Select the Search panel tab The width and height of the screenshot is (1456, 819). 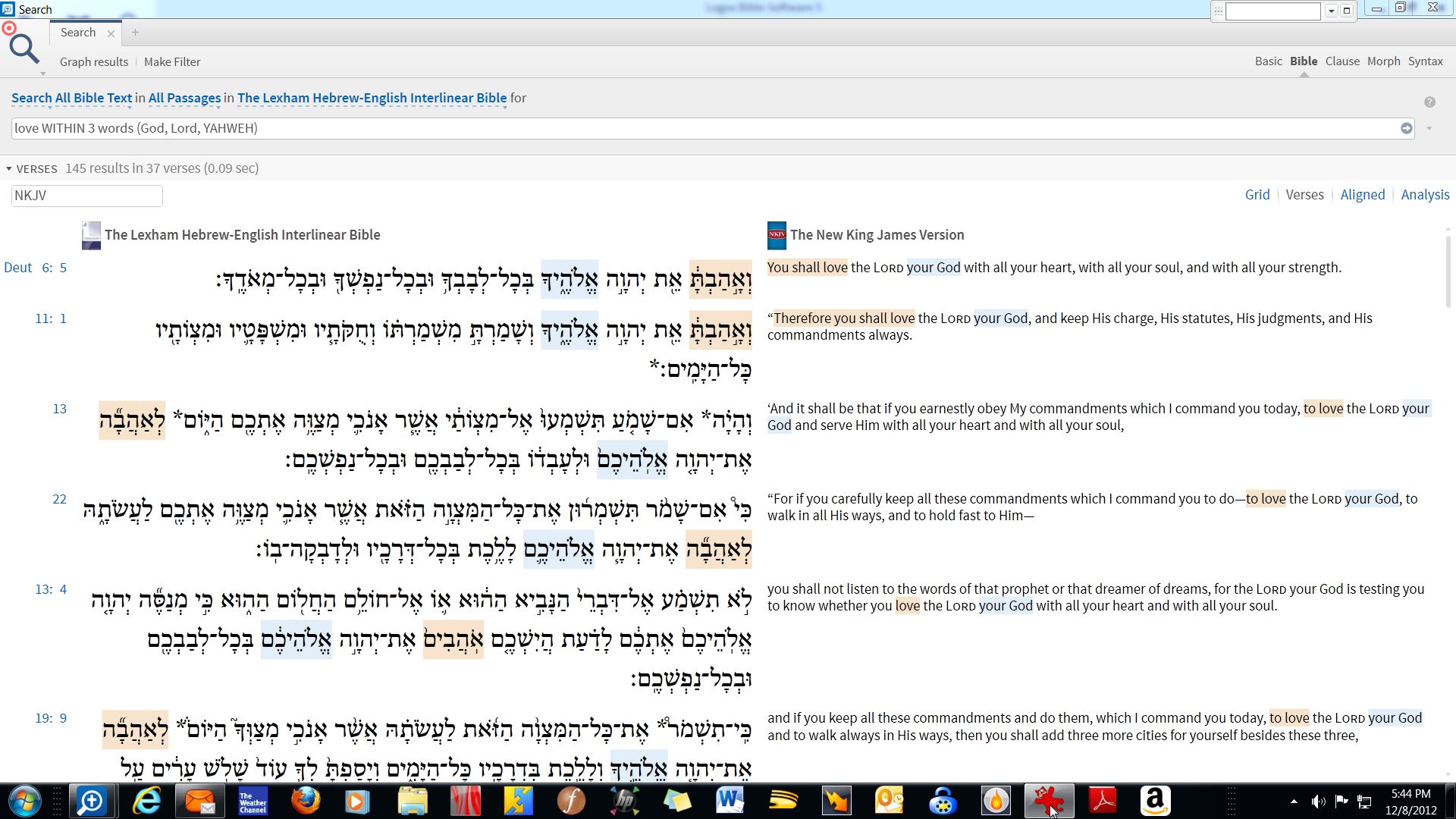[x=78, y=33]
